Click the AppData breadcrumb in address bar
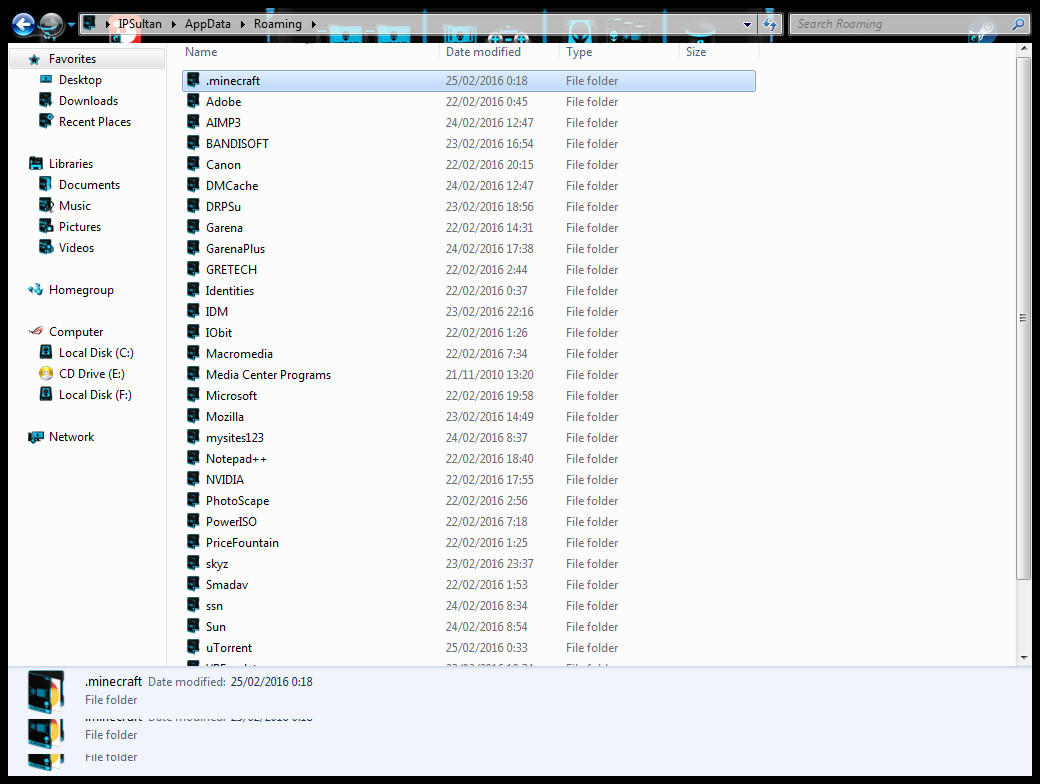 208,24
